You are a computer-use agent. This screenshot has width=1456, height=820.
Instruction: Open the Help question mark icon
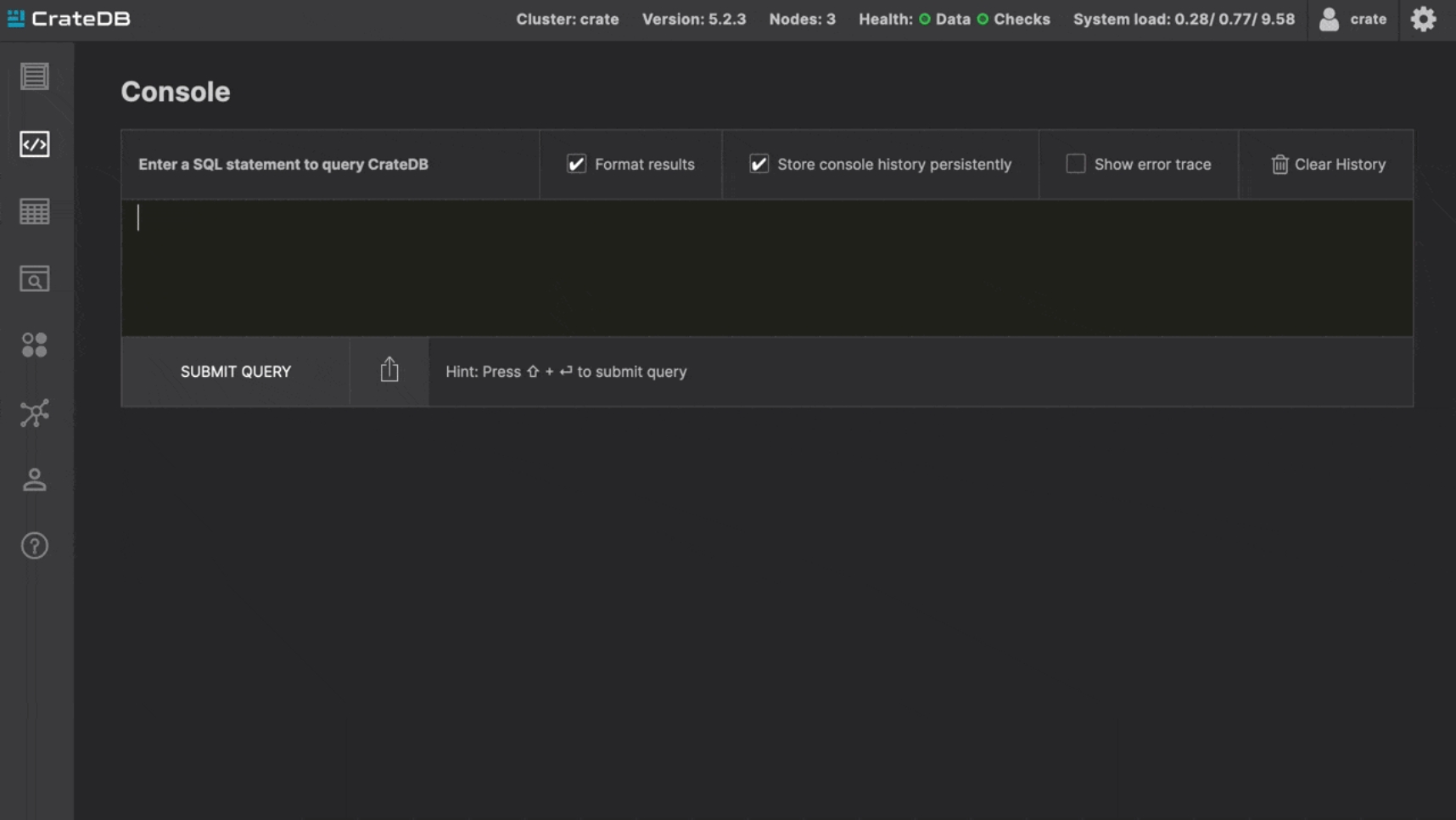point(35,546)
